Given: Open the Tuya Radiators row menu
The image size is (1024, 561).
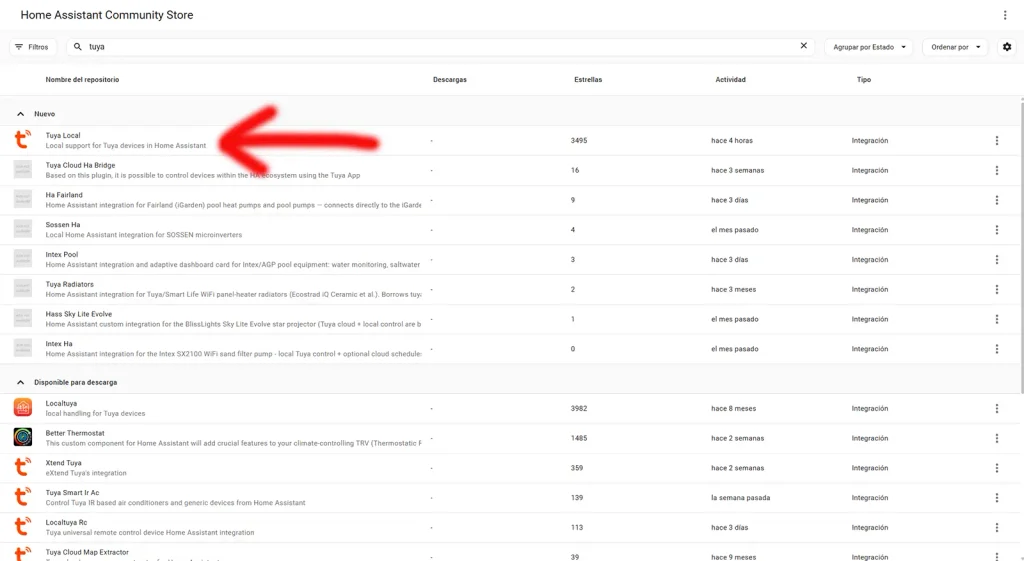Looking at the screenshot, I should click(997, 289).
